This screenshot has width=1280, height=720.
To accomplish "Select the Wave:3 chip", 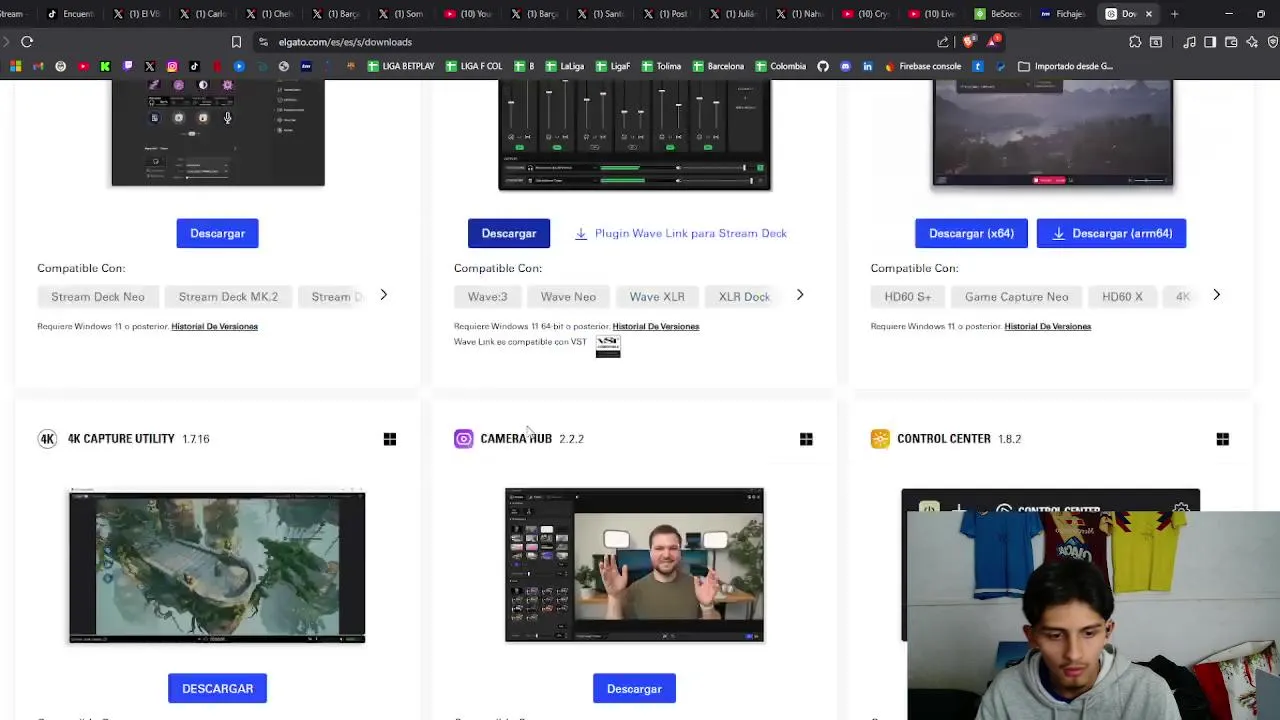I will (x=487, y=296).
